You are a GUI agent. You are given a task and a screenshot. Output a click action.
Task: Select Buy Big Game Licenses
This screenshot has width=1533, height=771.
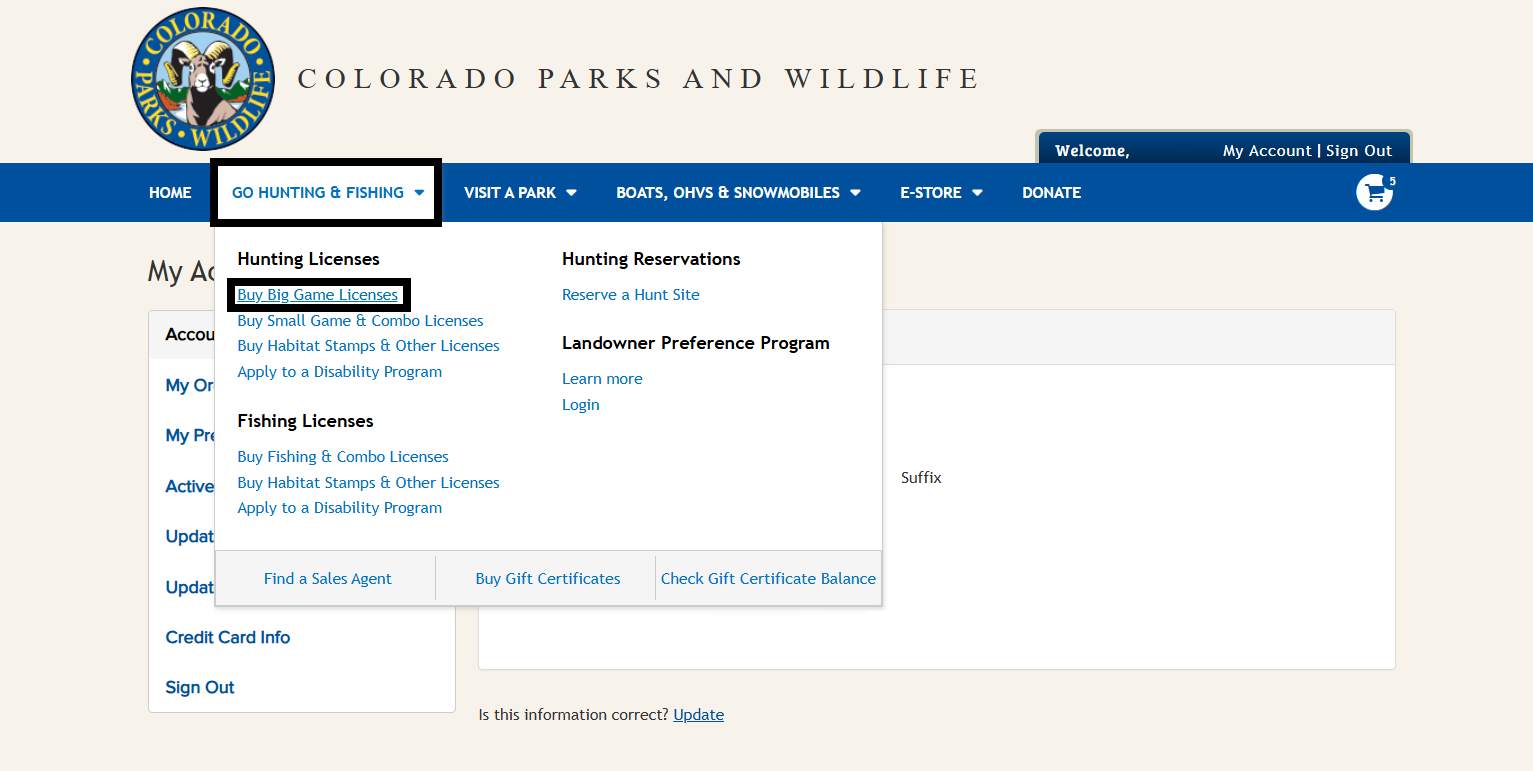point(318,295)
